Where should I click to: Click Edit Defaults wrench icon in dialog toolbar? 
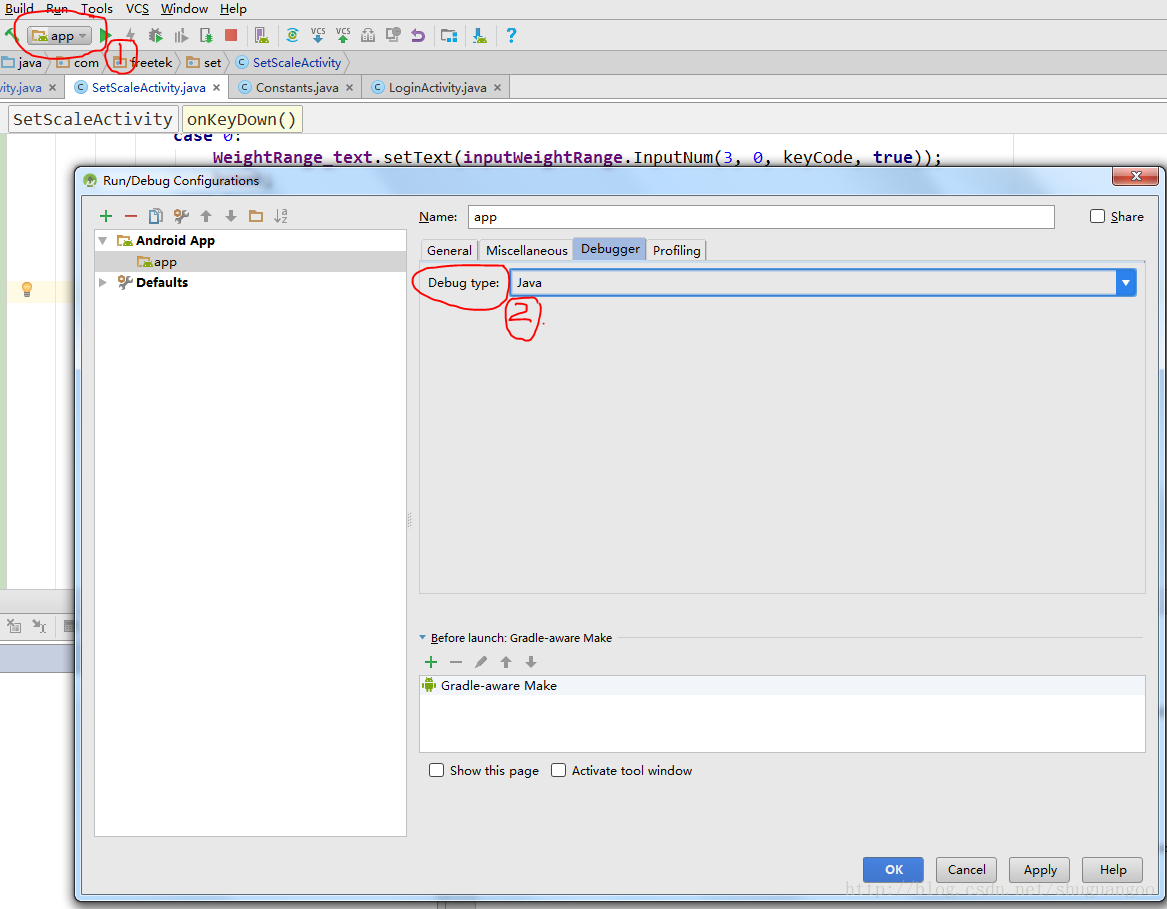pyautogui.click(x=181, y=216)
